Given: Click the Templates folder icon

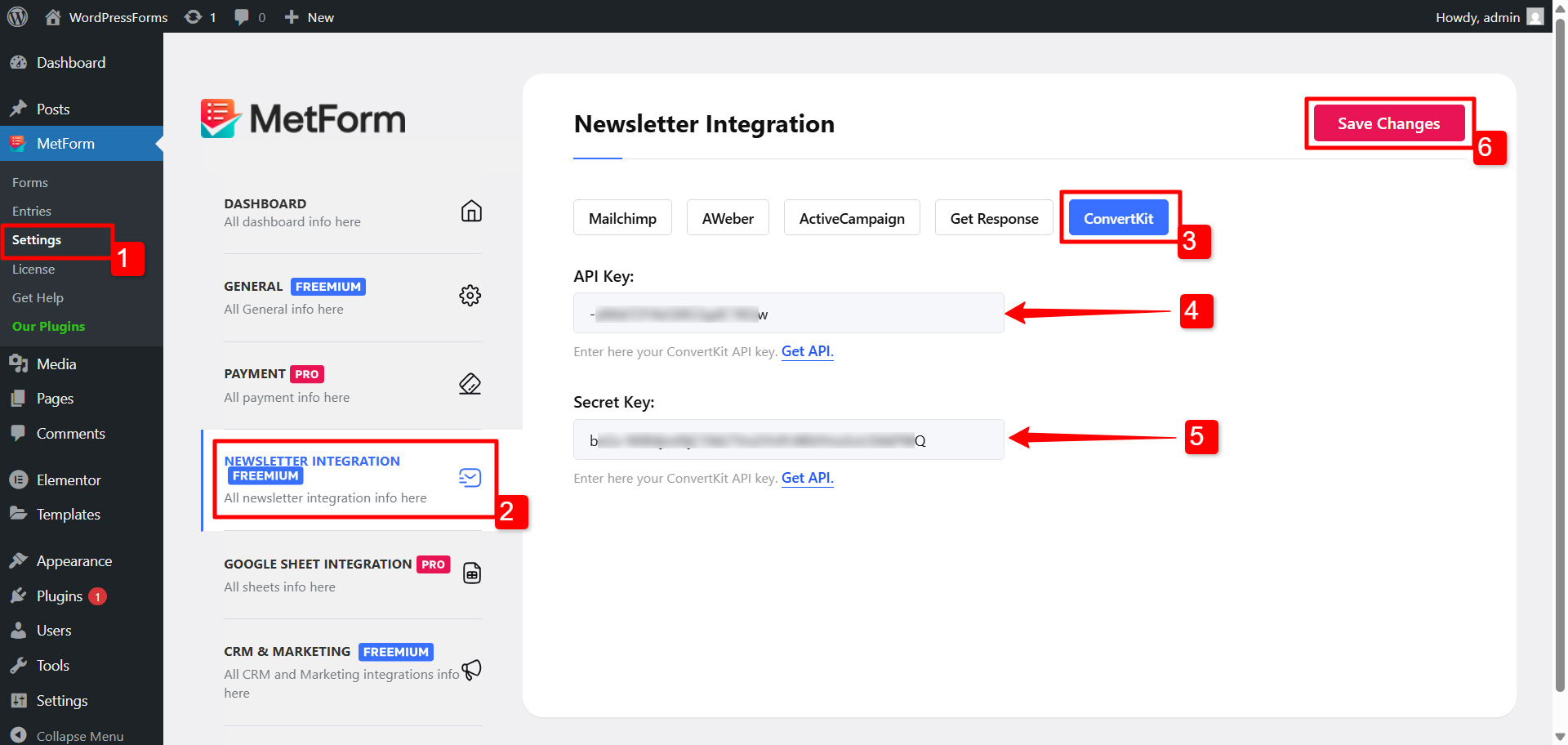Looking at the screenshot, I should coord(18,515).
